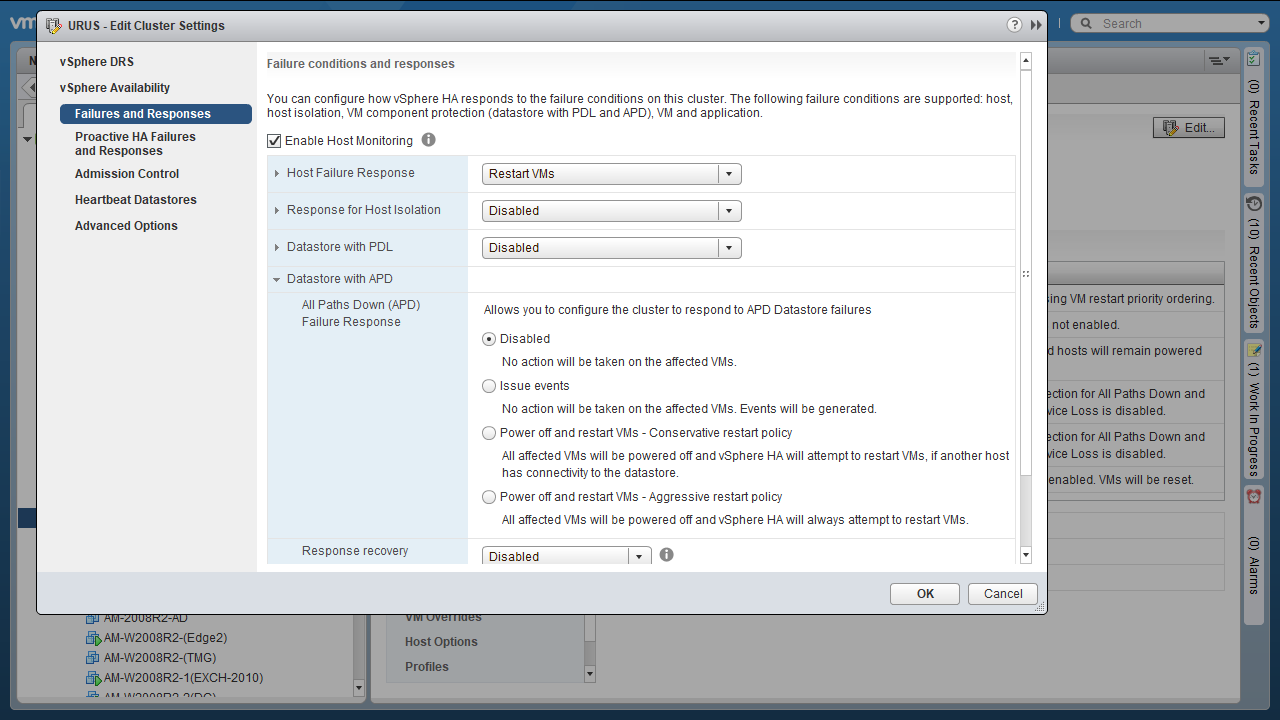
Task: Click the Cancel button
Action: coord(1002,594)
